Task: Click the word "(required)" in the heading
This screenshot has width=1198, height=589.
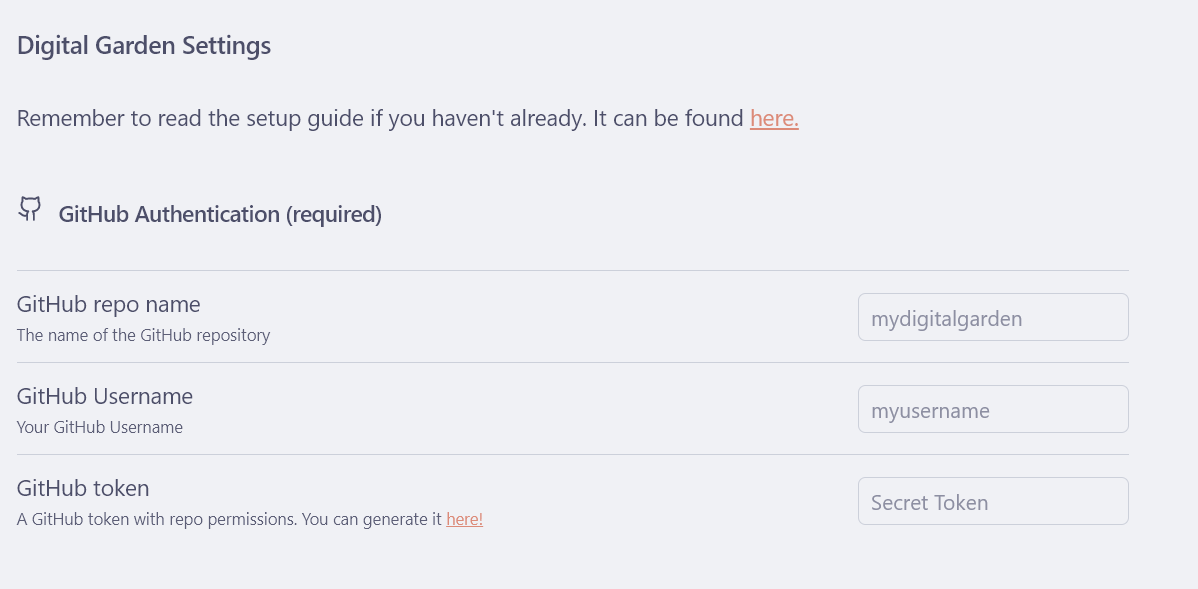Action: 334,215
